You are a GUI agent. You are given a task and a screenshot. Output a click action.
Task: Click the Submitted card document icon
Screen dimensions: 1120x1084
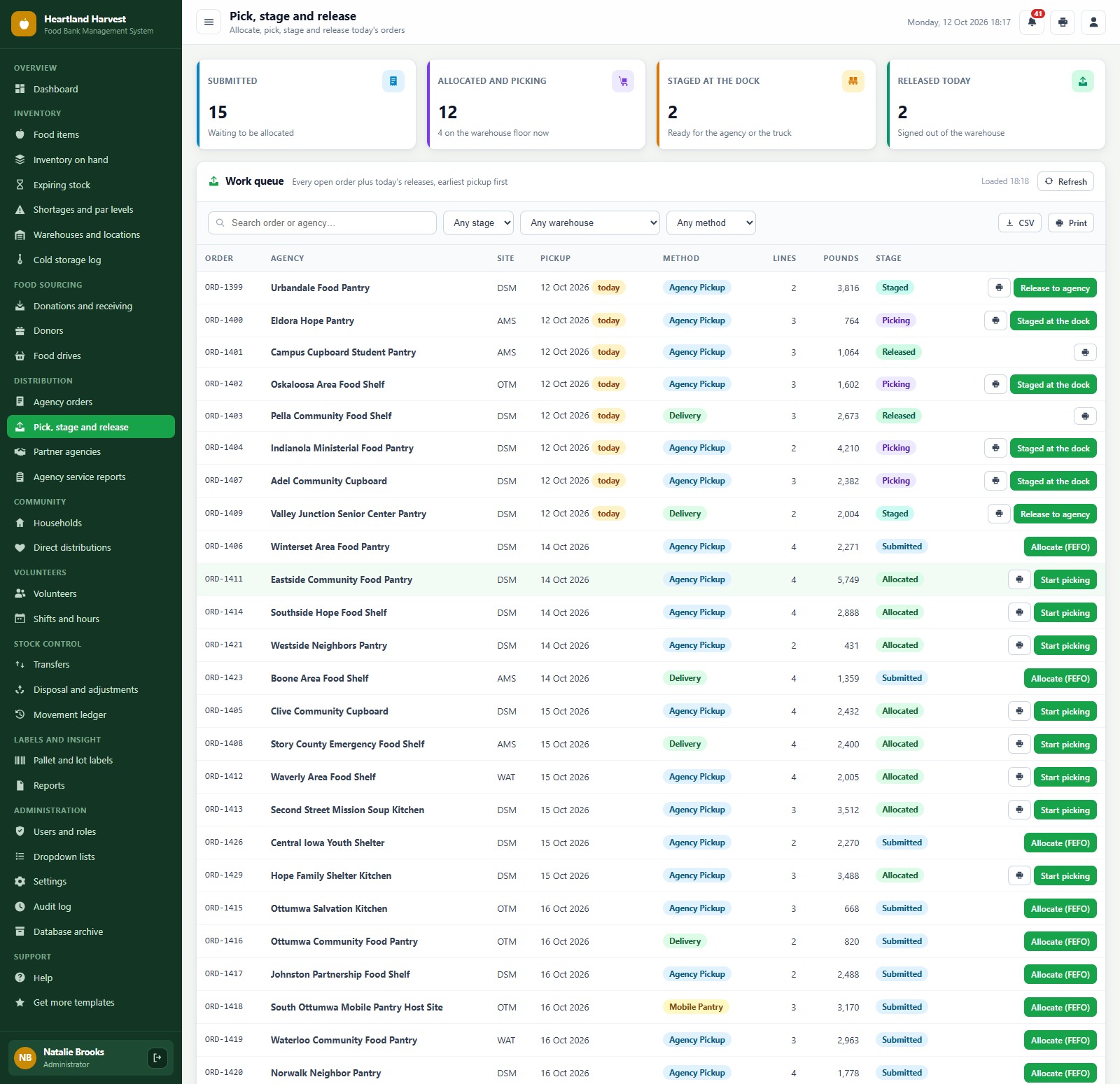tap(393, 81)
